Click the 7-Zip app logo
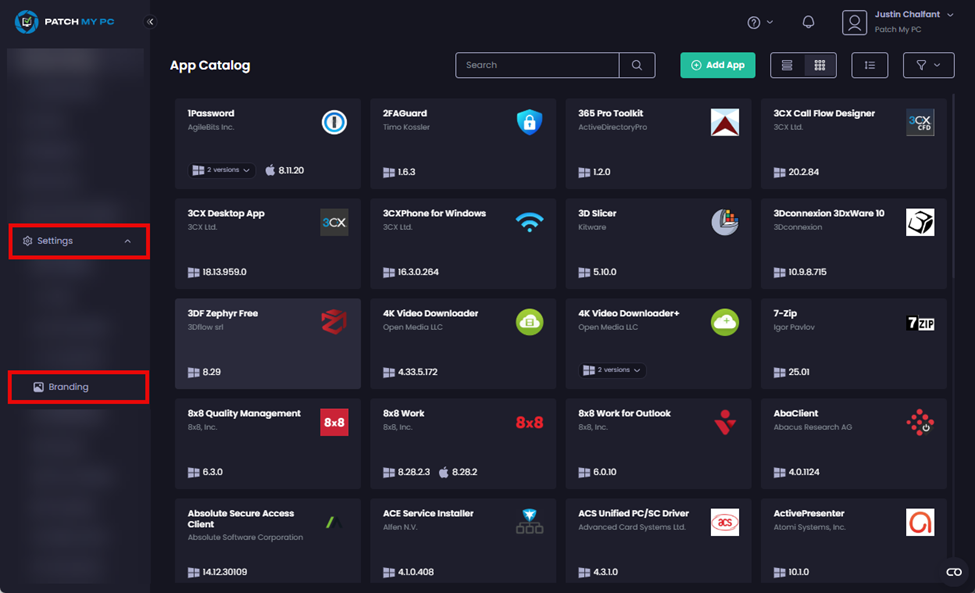The image size is (975, 593). tap(919, 322)
